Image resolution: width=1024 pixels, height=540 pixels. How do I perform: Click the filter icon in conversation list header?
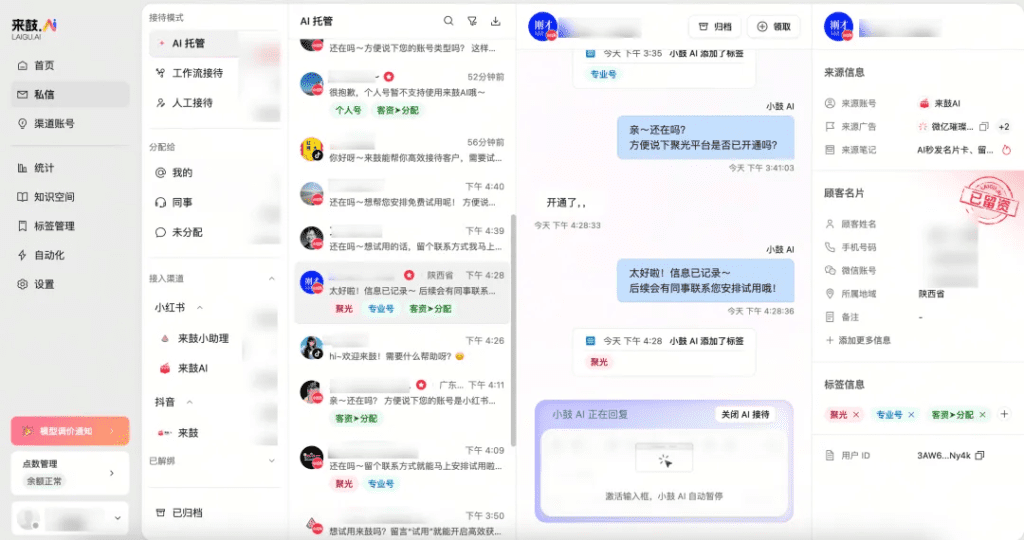[472, 21]
